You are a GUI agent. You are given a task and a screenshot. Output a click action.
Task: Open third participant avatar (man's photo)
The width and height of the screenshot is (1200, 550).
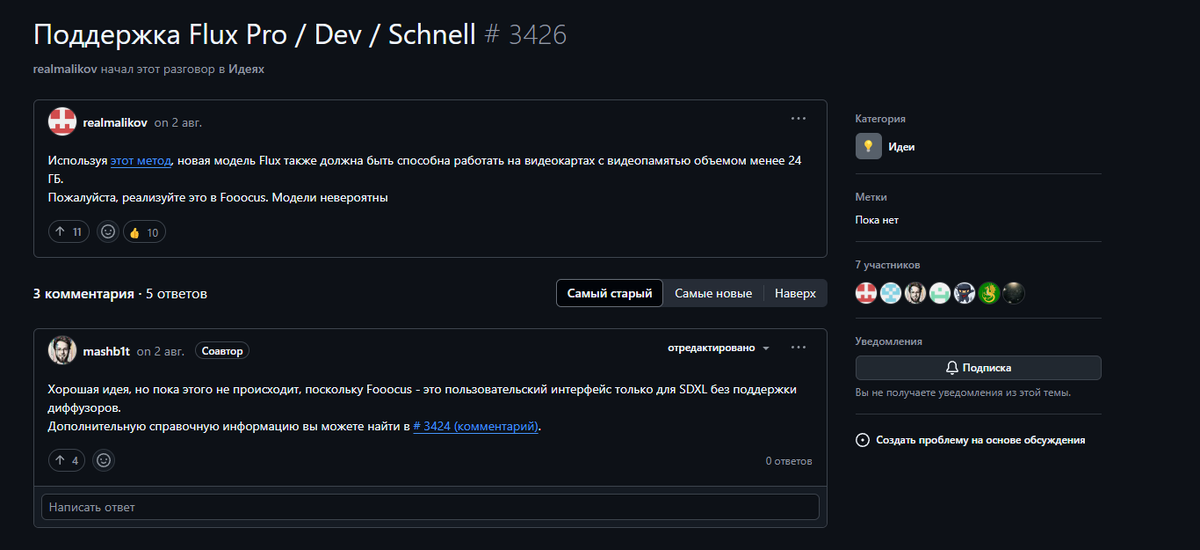915,293
